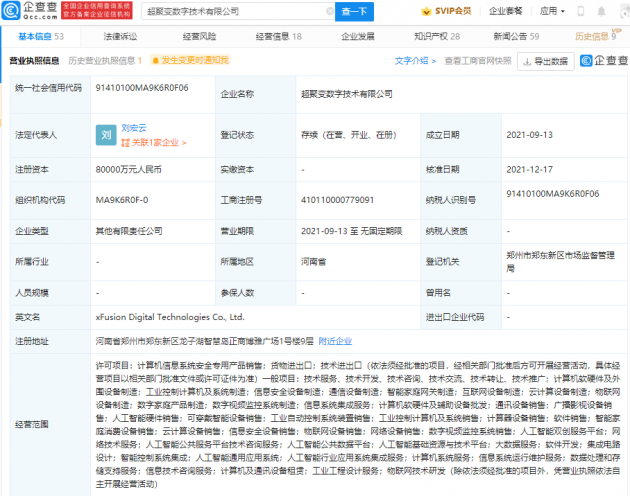Open 查看工商官网快照
The width and height of the screenshot is (630, 496).
click(x=478, y=61)
